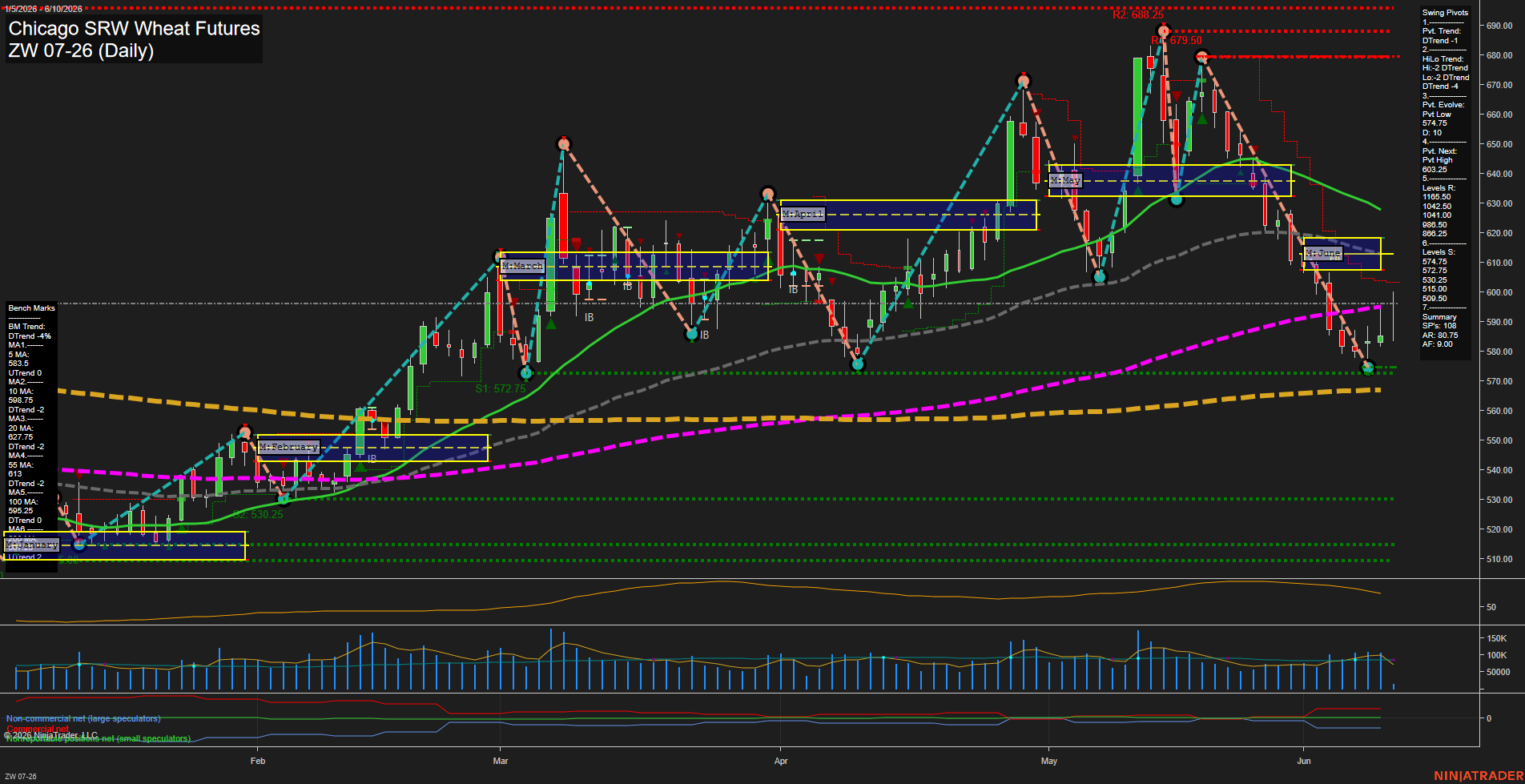This screenshot has width=1525, height=784.
Task: Click 'SP's: 108' summary value
Action: point(1439,326)
